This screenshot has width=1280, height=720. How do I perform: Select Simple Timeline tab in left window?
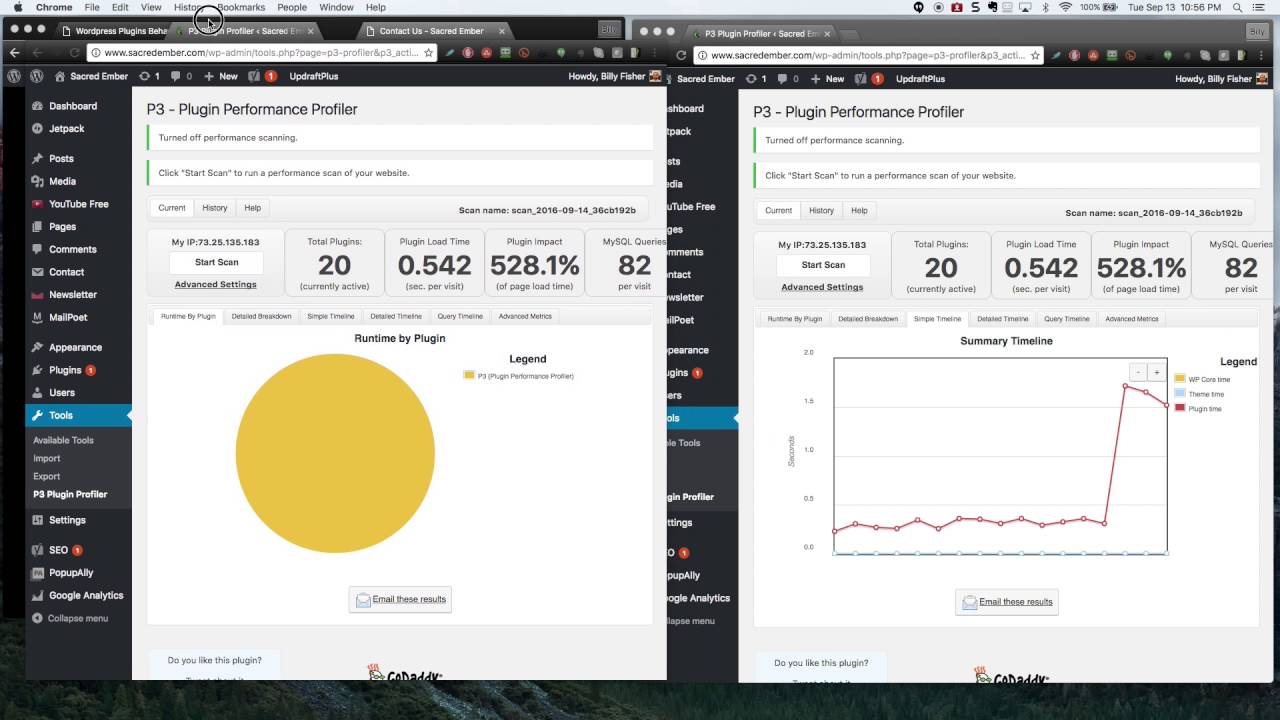click(x=331, y=316)
